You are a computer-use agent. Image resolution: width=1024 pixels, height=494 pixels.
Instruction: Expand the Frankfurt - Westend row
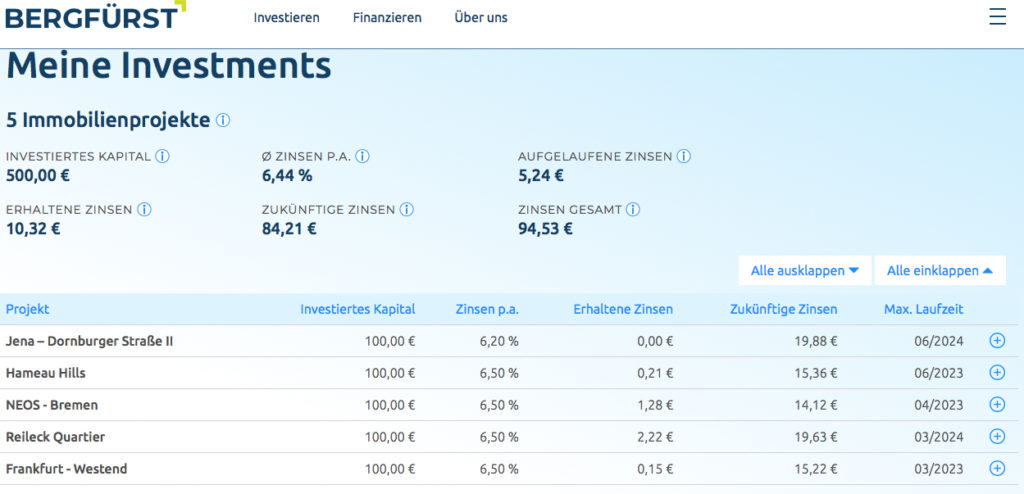tap(997, 468)
